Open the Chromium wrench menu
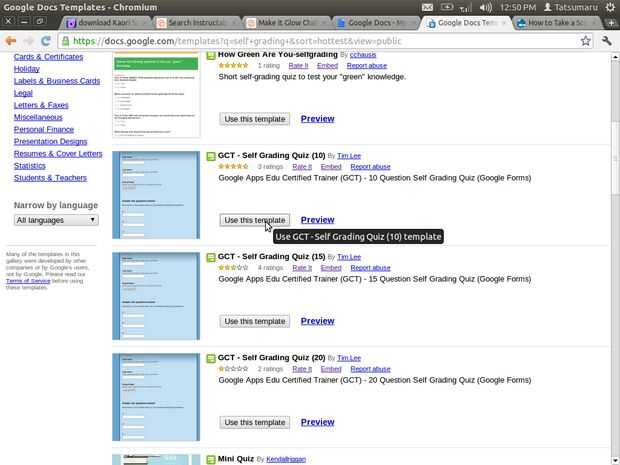Viewport: 620px width, 465px height. pos(607,41)
